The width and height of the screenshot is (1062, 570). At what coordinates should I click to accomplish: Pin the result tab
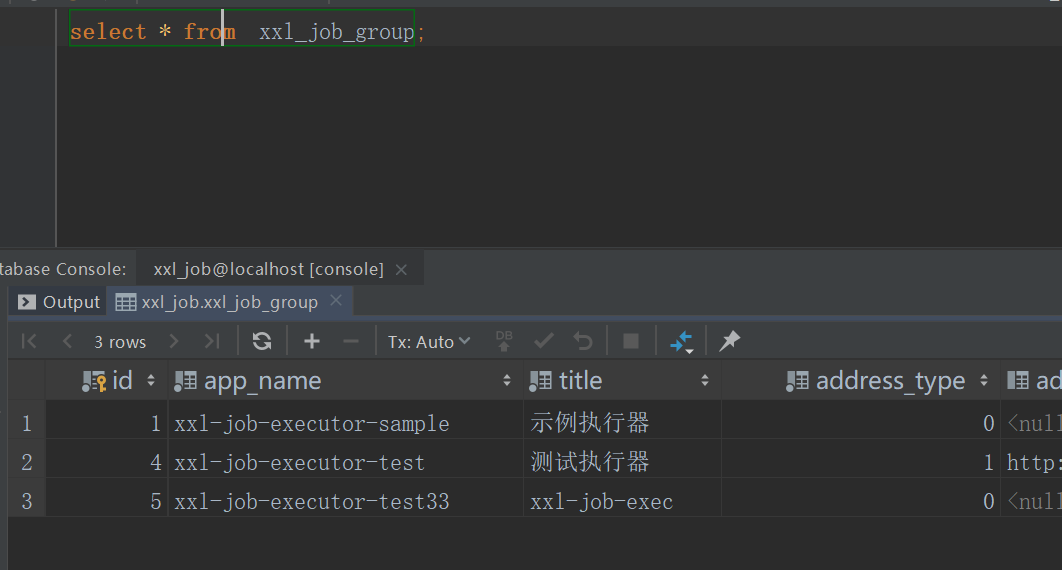click(x=729, y=341)
